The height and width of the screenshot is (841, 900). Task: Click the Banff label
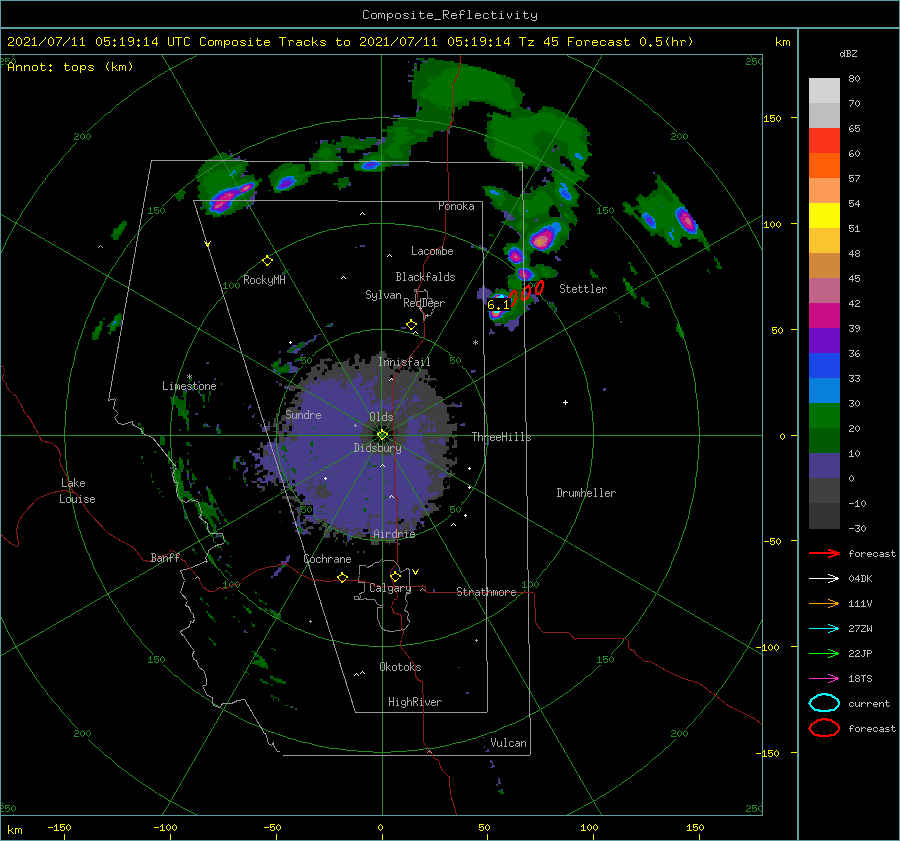pos(165,557)
